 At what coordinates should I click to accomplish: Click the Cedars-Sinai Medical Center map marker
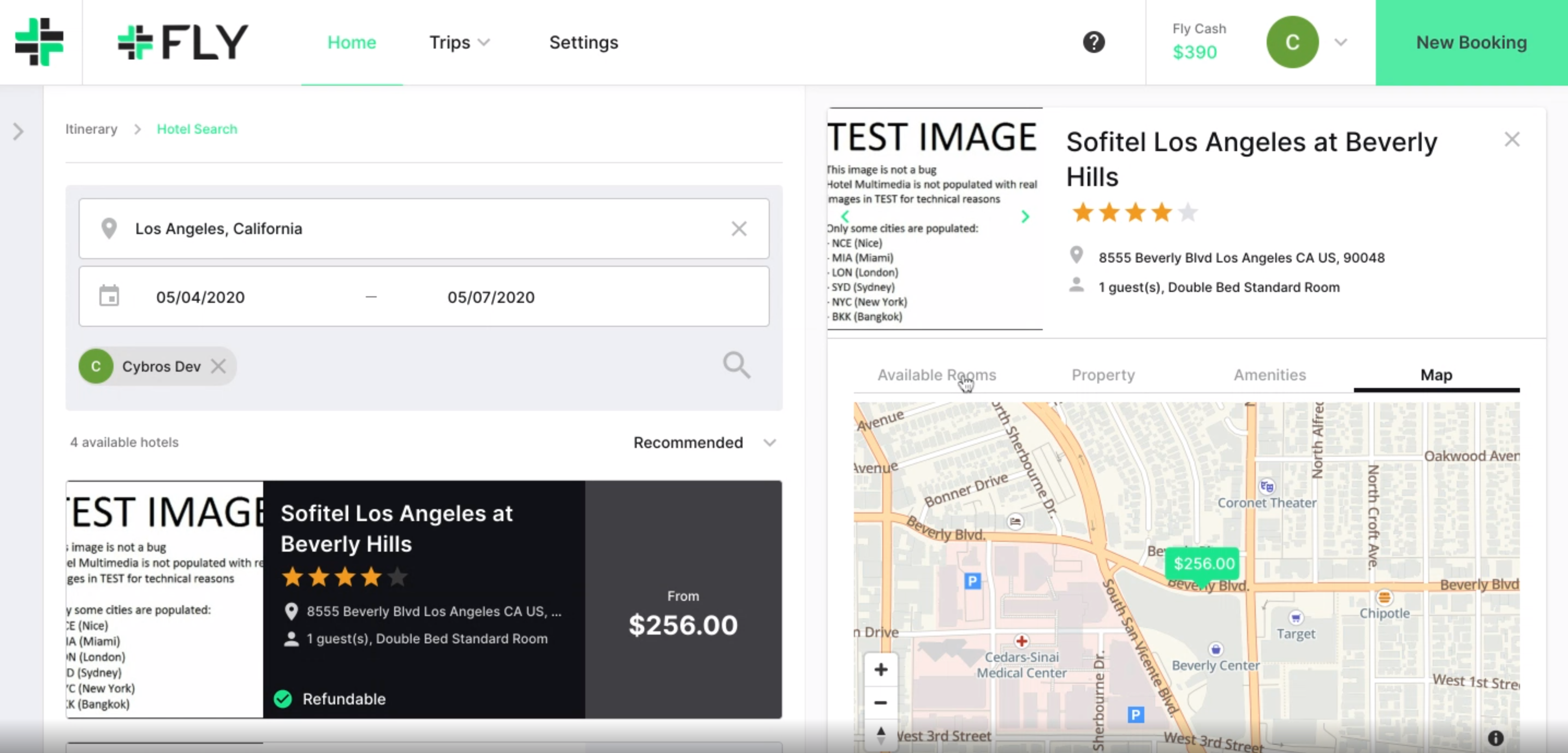(x=1021, y=641)
